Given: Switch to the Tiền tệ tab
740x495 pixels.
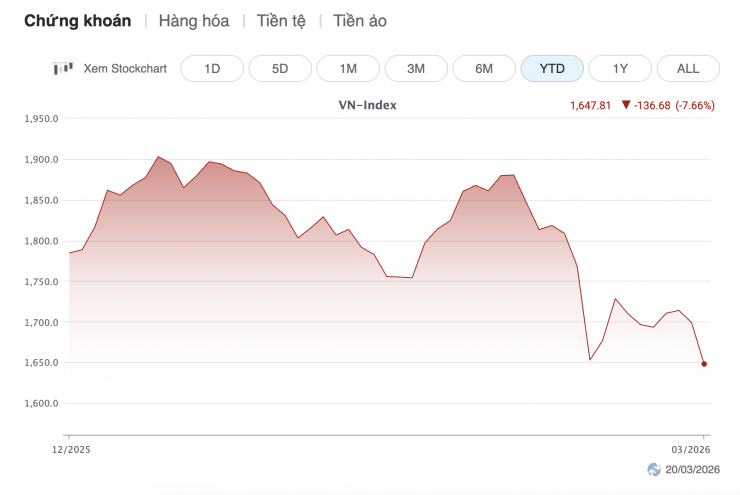Looking at the screenshot, I should tap(281, 21).
